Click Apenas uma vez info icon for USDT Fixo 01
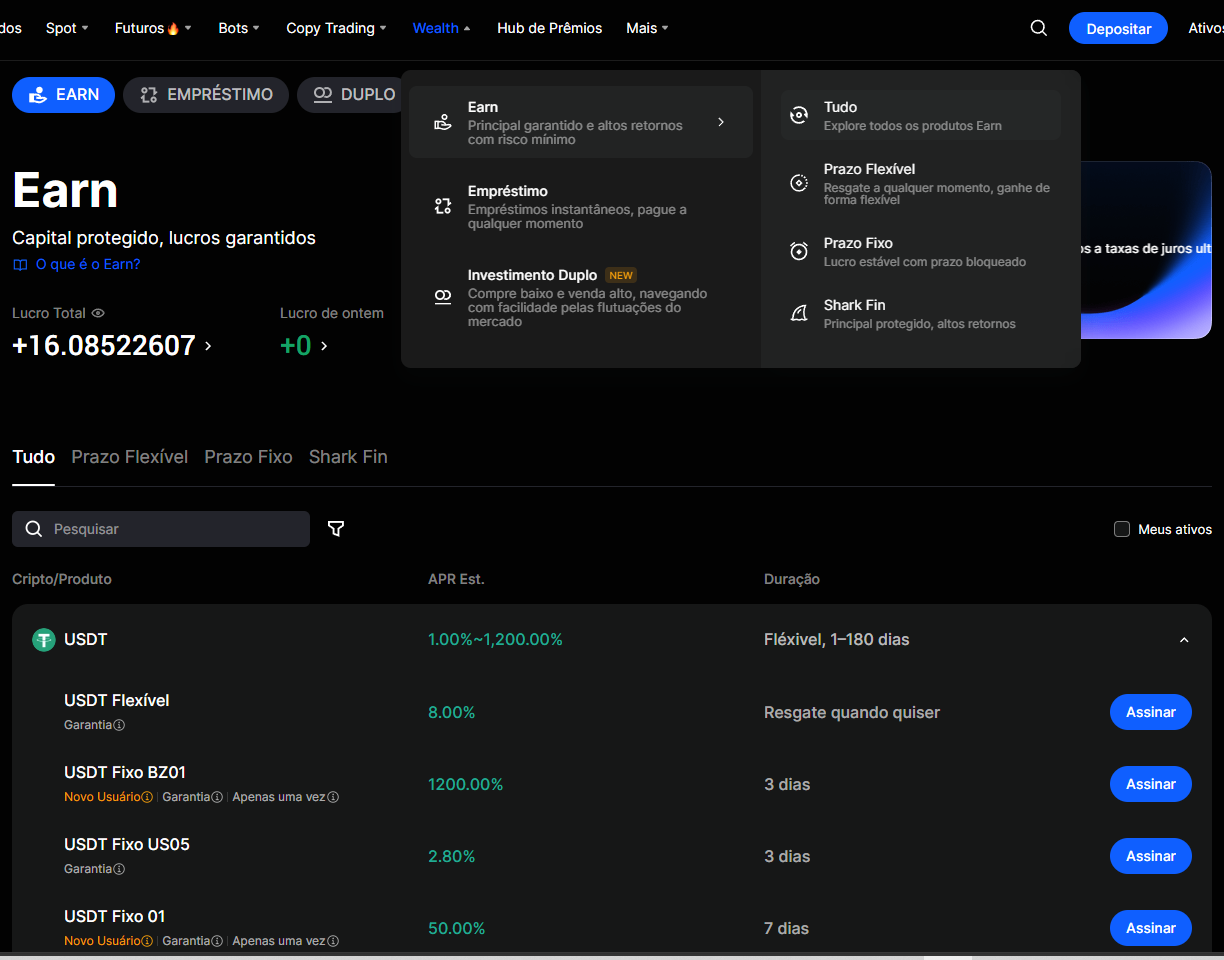Image resolution: width=1224 pixels, height=960 pixels. tap(333, 941)
